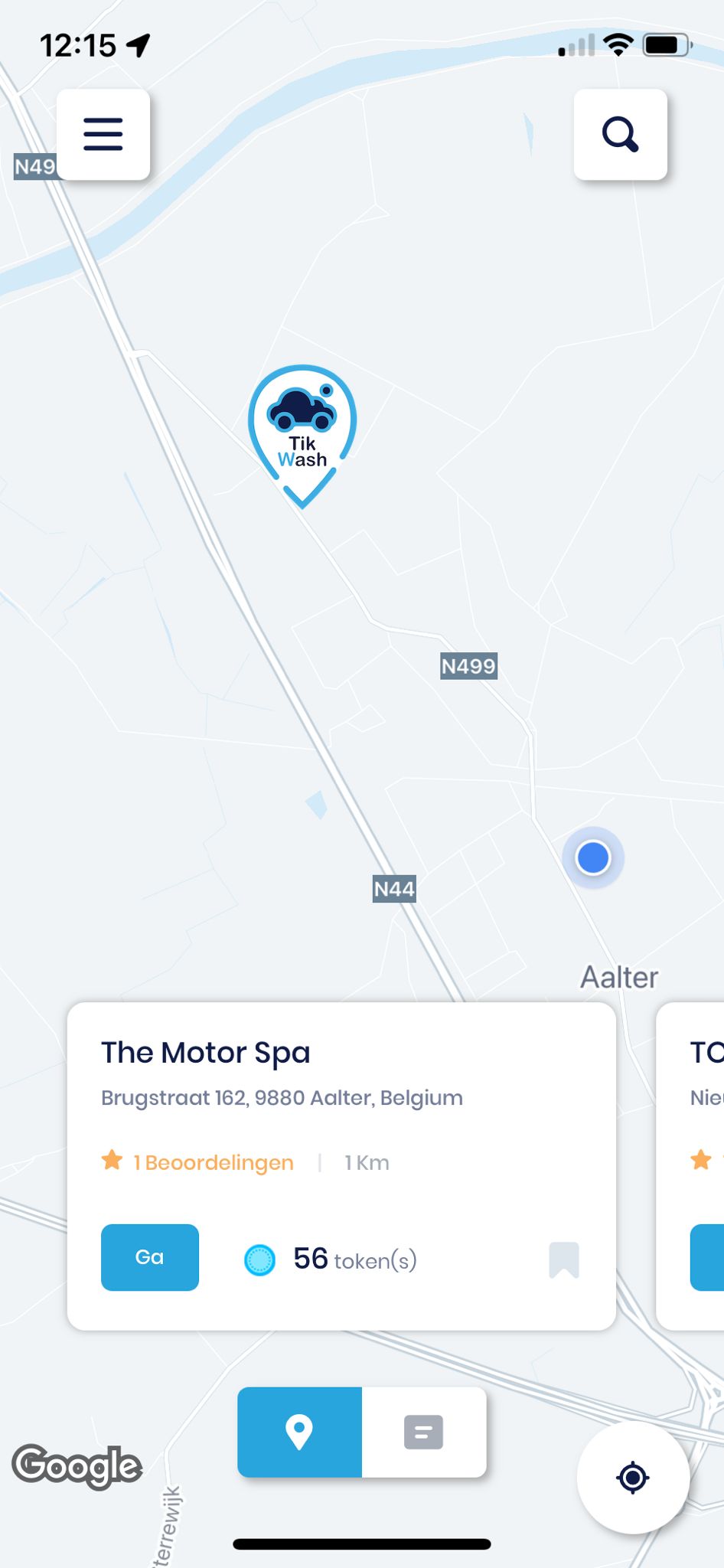
Task: Tap the battery status icon
Action: click(x=667, y=45)
